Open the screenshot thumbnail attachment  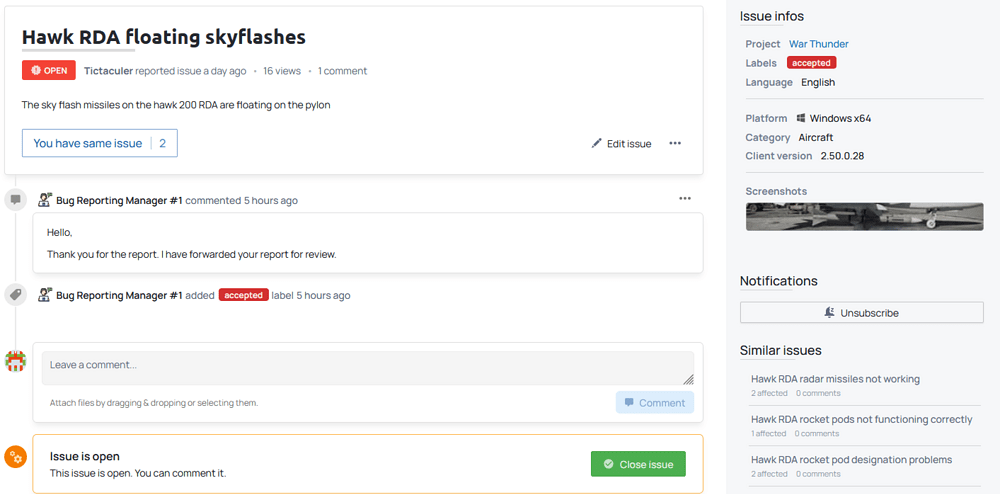pos(863,217)
